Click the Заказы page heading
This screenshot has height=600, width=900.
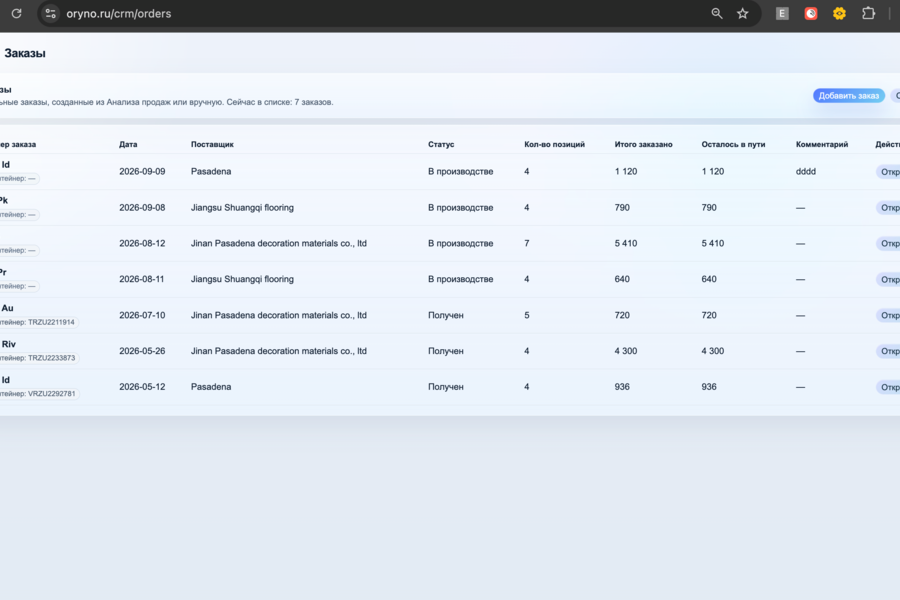(25, 53)
